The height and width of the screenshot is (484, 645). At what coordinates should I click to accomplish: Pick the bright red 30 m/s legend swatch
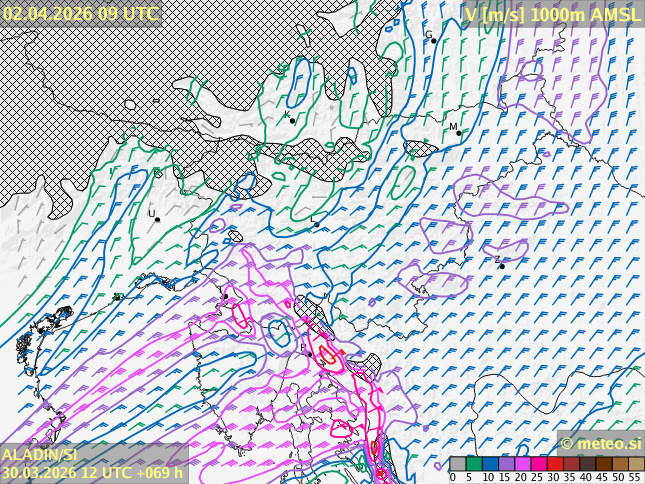click(x=554, y=464)
